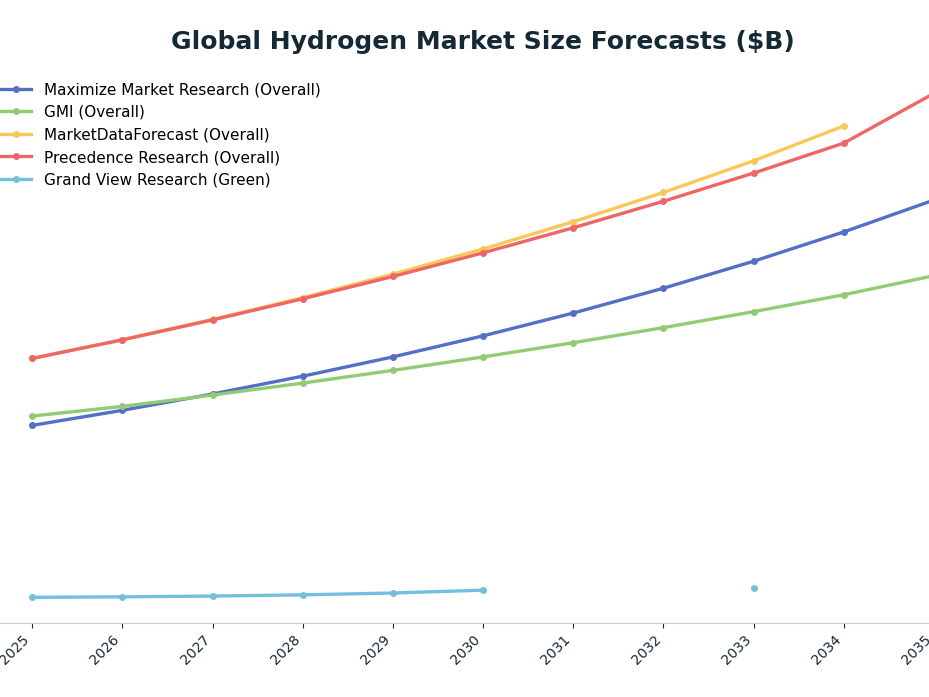Click the yellow MarketDataForecast 2032 data point
Image resolution: width=929 pixels, height=697 pixels.
[x=664, y=193]
